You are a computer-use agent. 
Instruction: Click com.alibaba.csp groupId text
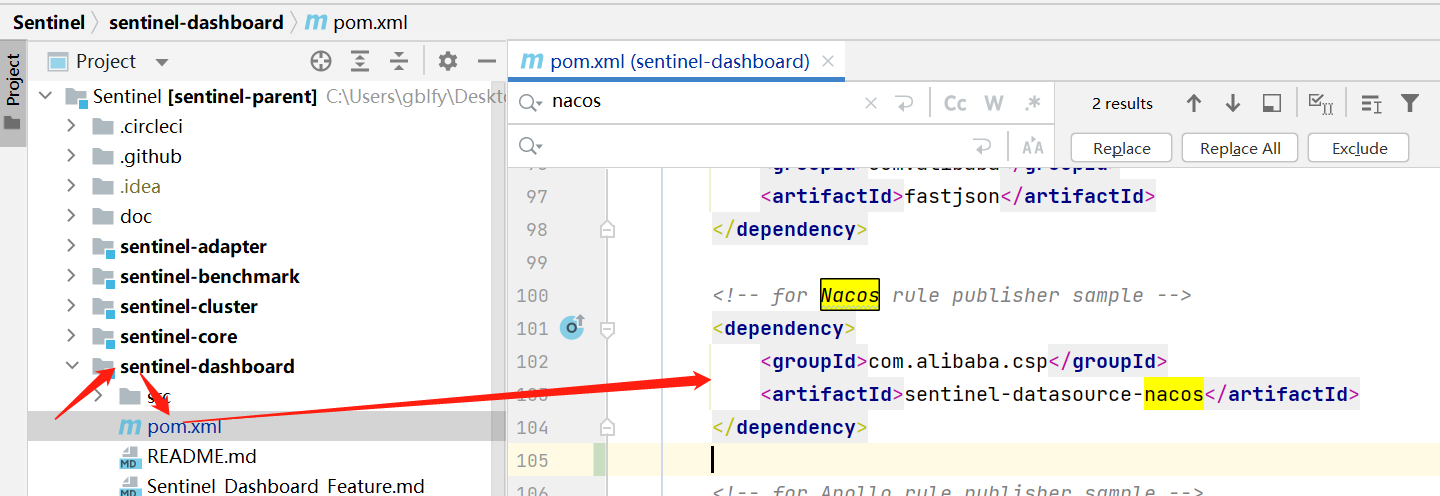(x=959, y=361)
